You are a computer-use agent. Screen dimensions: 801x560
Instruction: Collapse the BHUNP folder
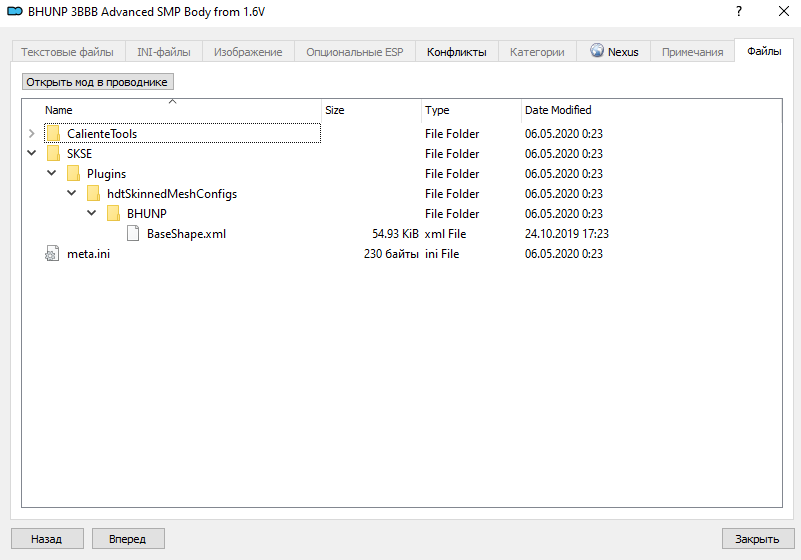(x=91, y=213)
